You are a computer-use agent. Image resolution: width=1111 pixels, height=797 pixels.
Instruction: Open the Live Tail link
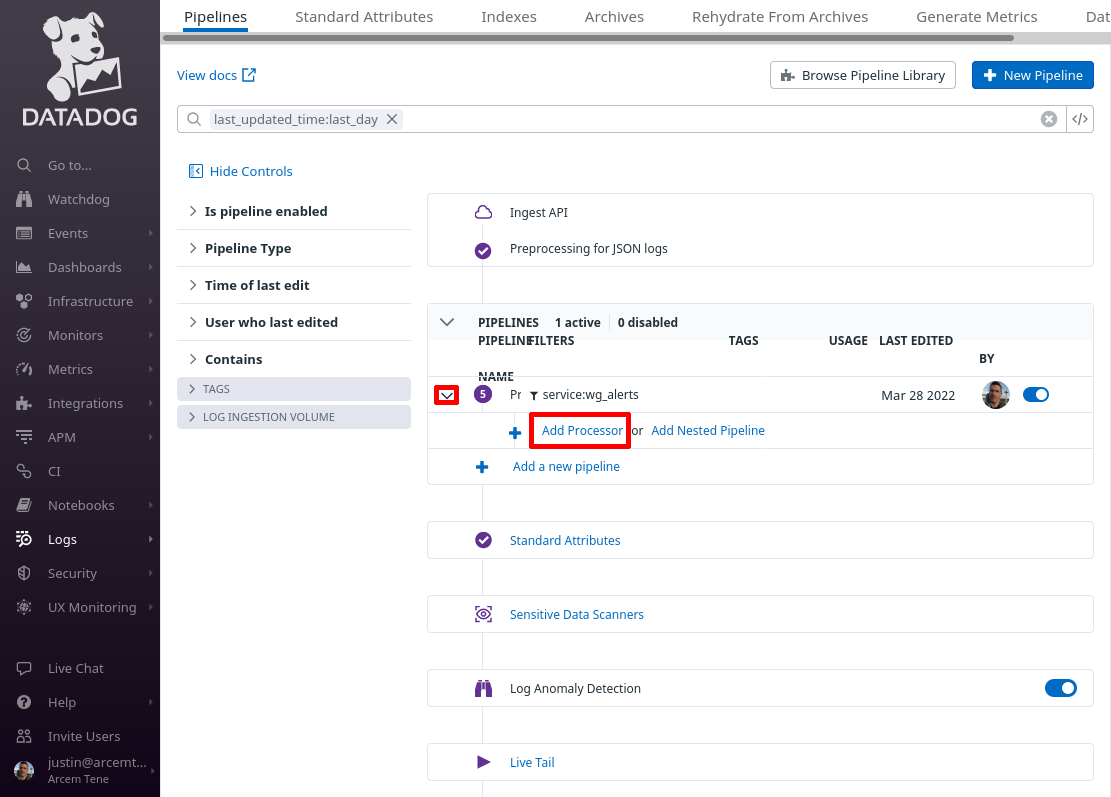[x=532, y=762]
